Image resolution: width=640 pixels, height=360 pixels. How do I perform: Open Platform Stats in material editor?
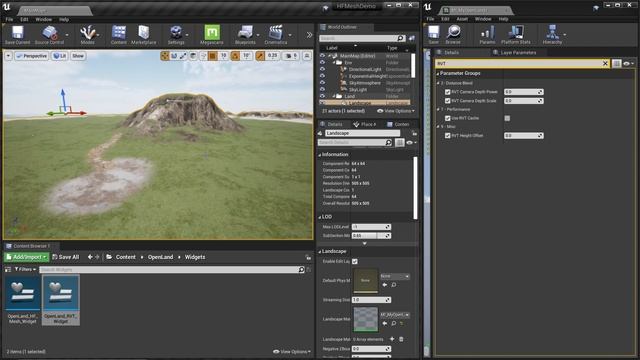(516, 35)
